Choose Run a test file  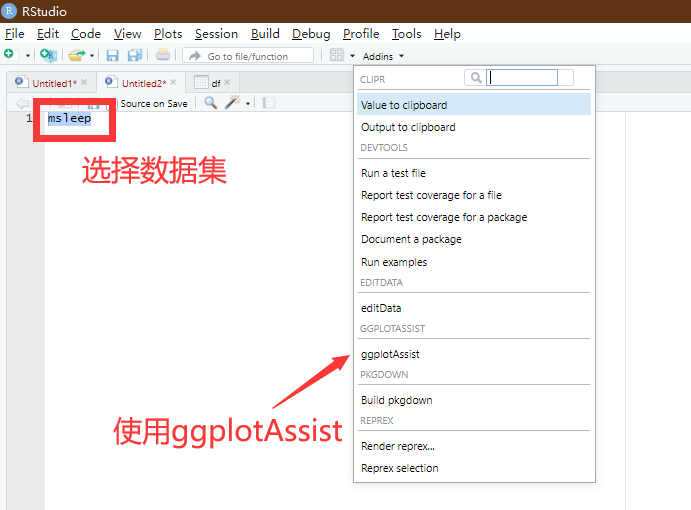[474, 173]
